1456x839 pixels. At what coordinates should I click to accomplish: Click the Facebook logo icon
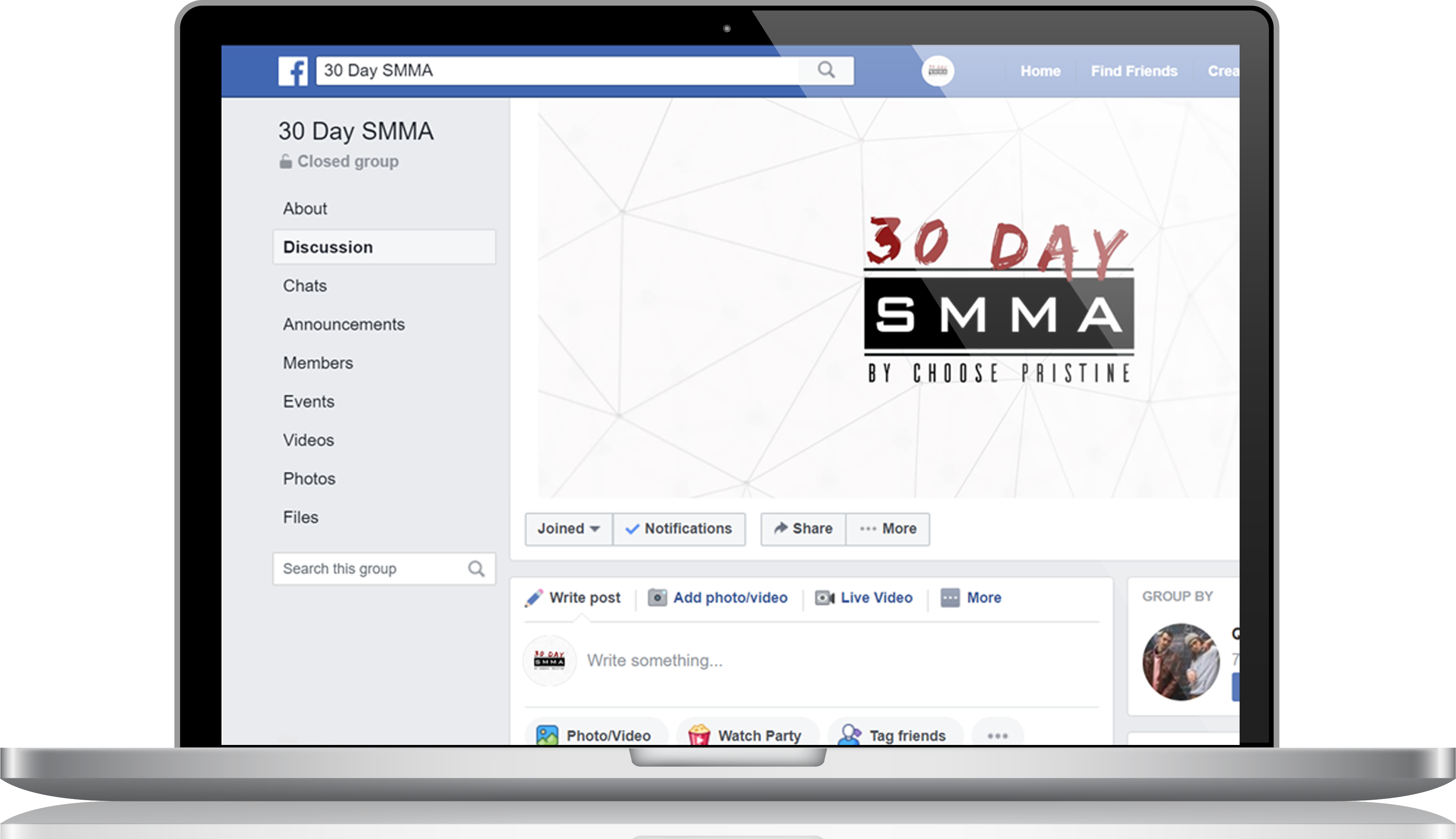[x=293, y=71]
